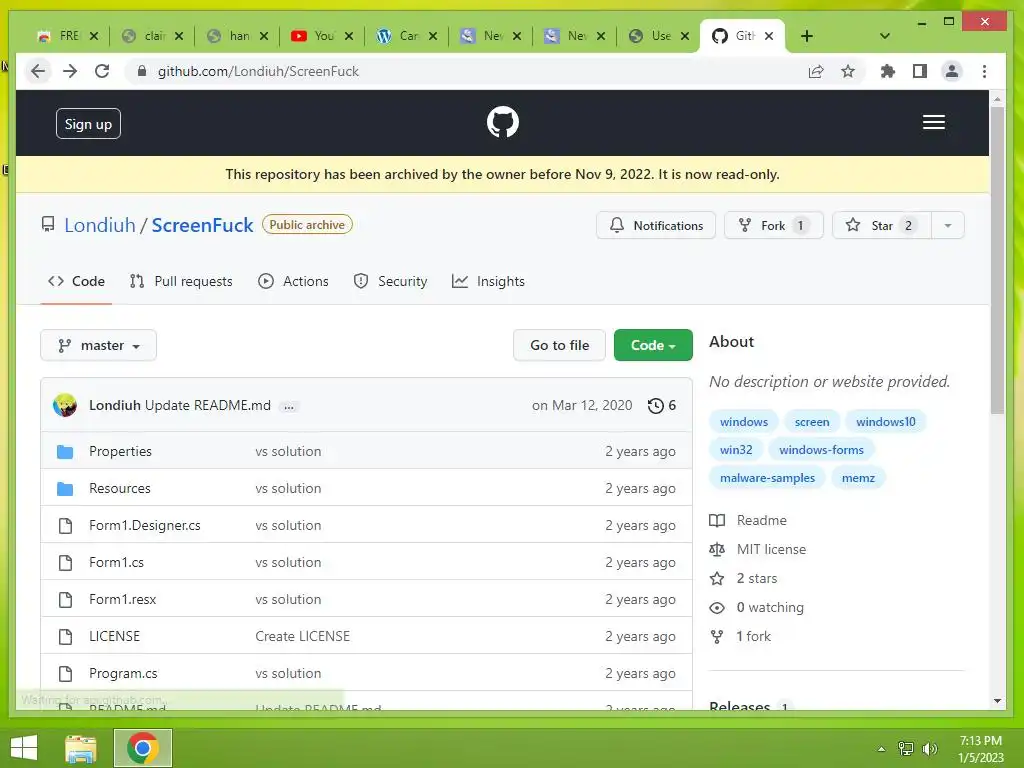
Task: Click the Sign up button
Action: pos(88,124)
